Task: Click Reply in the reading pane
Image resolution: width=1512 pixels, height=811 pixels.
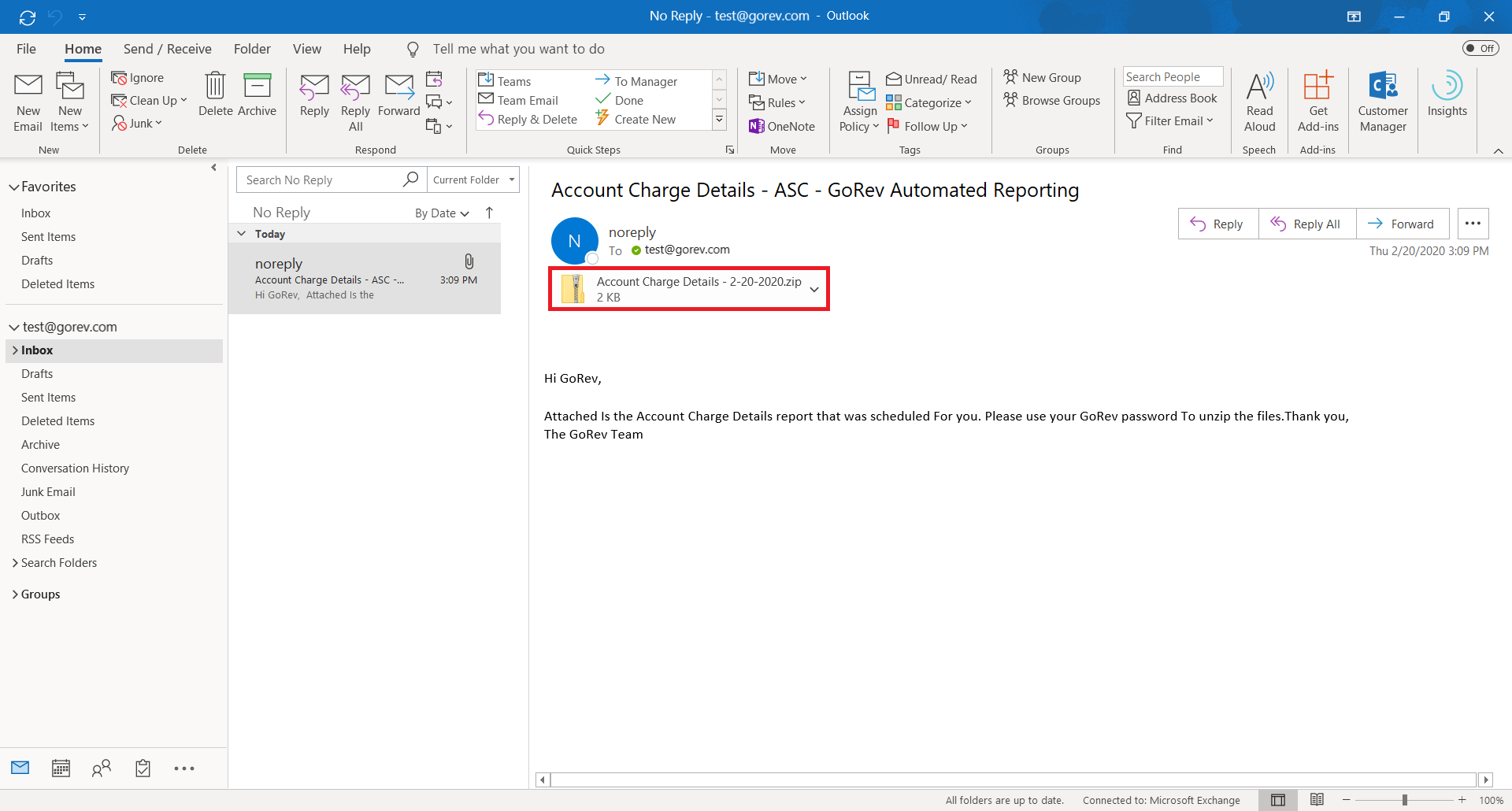Action: [1217, 224]
